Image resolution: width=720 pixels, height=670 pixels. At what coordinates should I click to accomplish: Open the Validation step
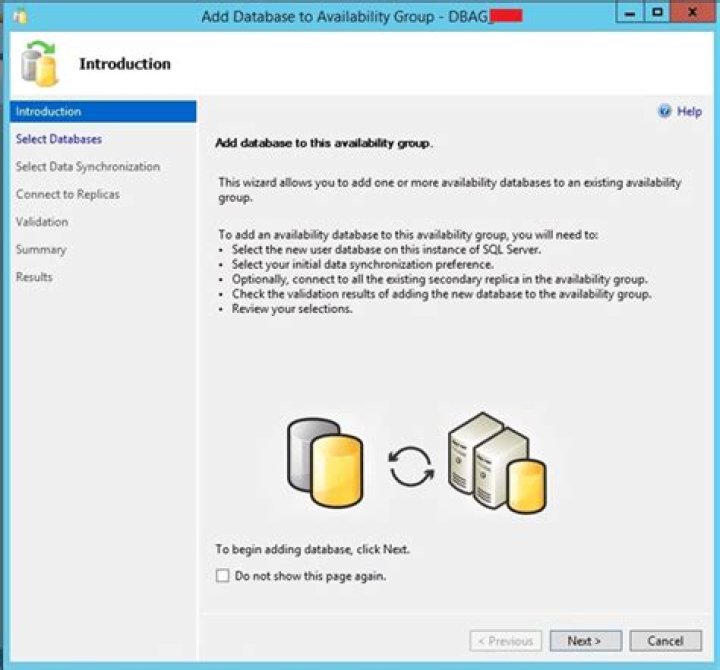[42, 222]
